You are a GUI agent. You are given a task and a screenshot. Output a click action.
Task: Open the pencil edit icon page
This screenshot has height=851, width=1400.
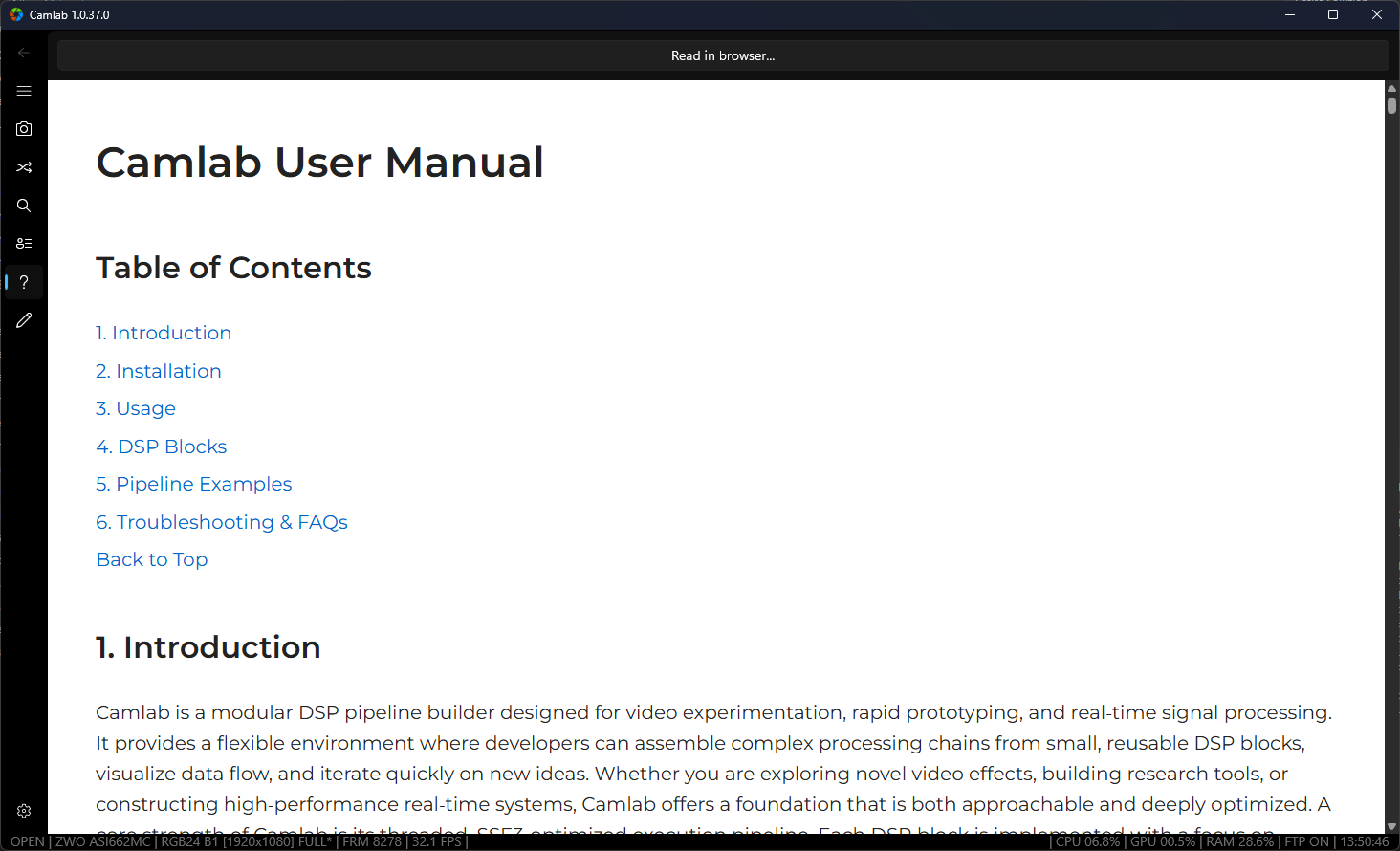[x=24, y=320]
